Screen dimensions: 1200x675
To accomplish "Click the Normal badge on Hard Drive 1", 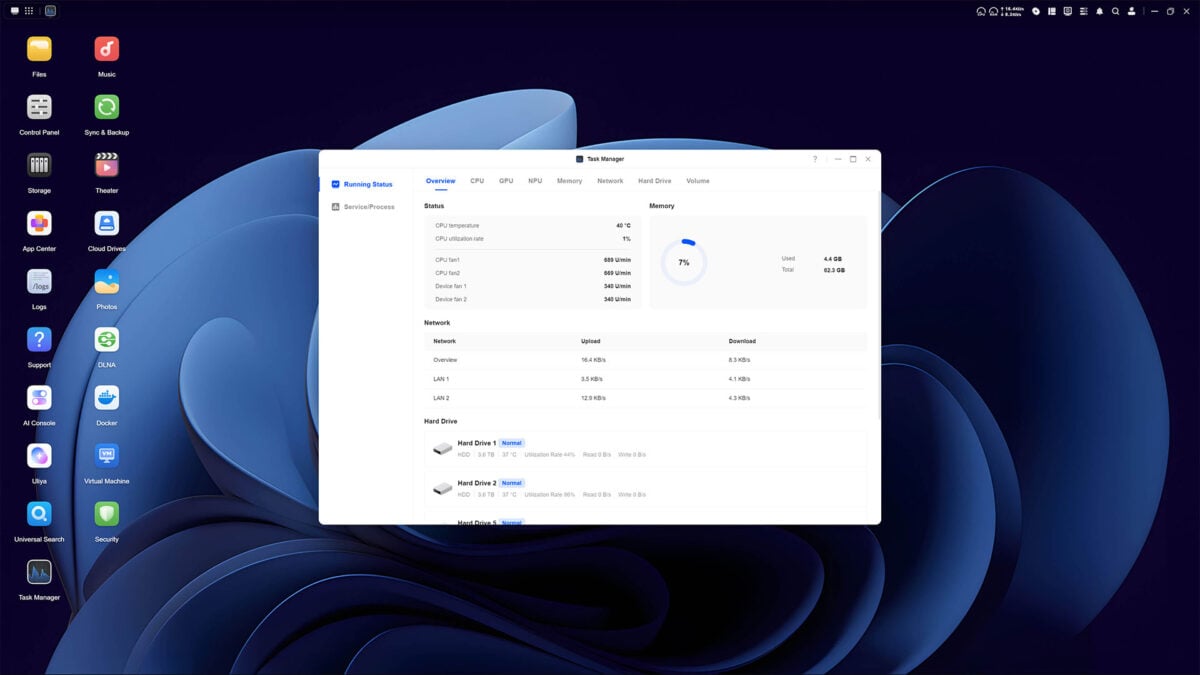I will 511,442.
